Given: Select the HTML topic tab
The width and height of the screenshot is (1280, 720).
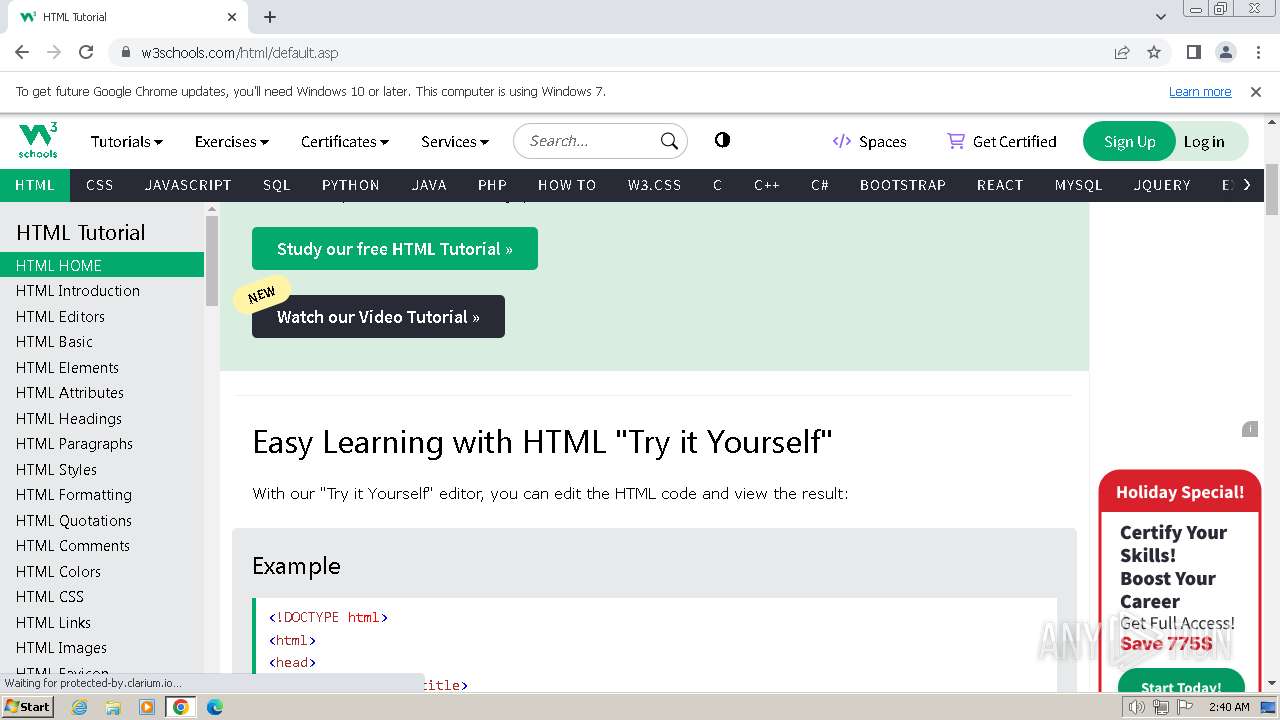Looking at the screenshot, I should (35, 185).
